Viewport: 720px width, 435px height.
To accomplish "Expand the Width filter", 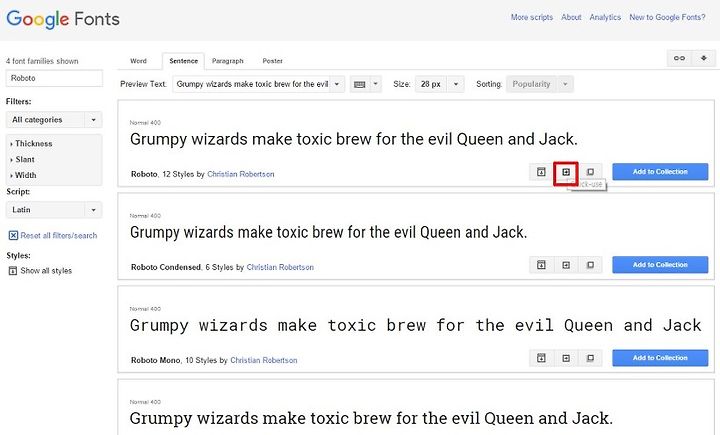I will click(x=23, y=175).
